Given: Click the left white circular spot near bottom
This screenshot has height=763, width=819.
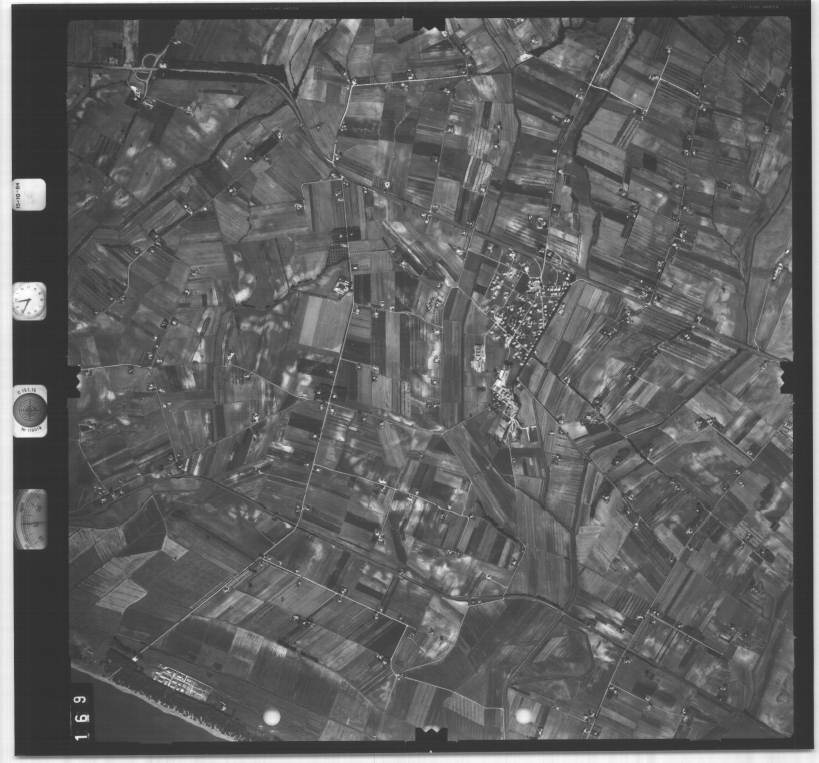Looking at the screenshot, I should [271, 716].
